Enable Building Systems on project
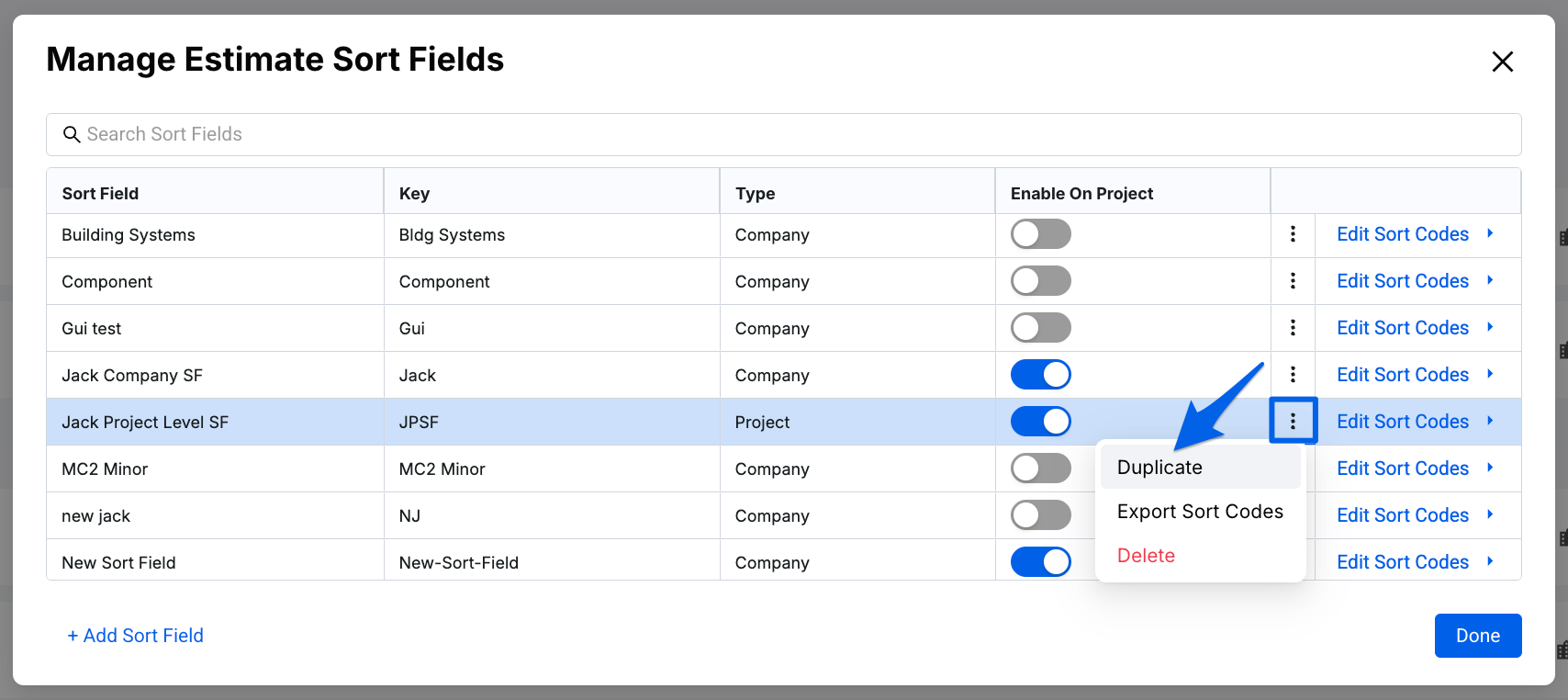 pos(1040,234)
